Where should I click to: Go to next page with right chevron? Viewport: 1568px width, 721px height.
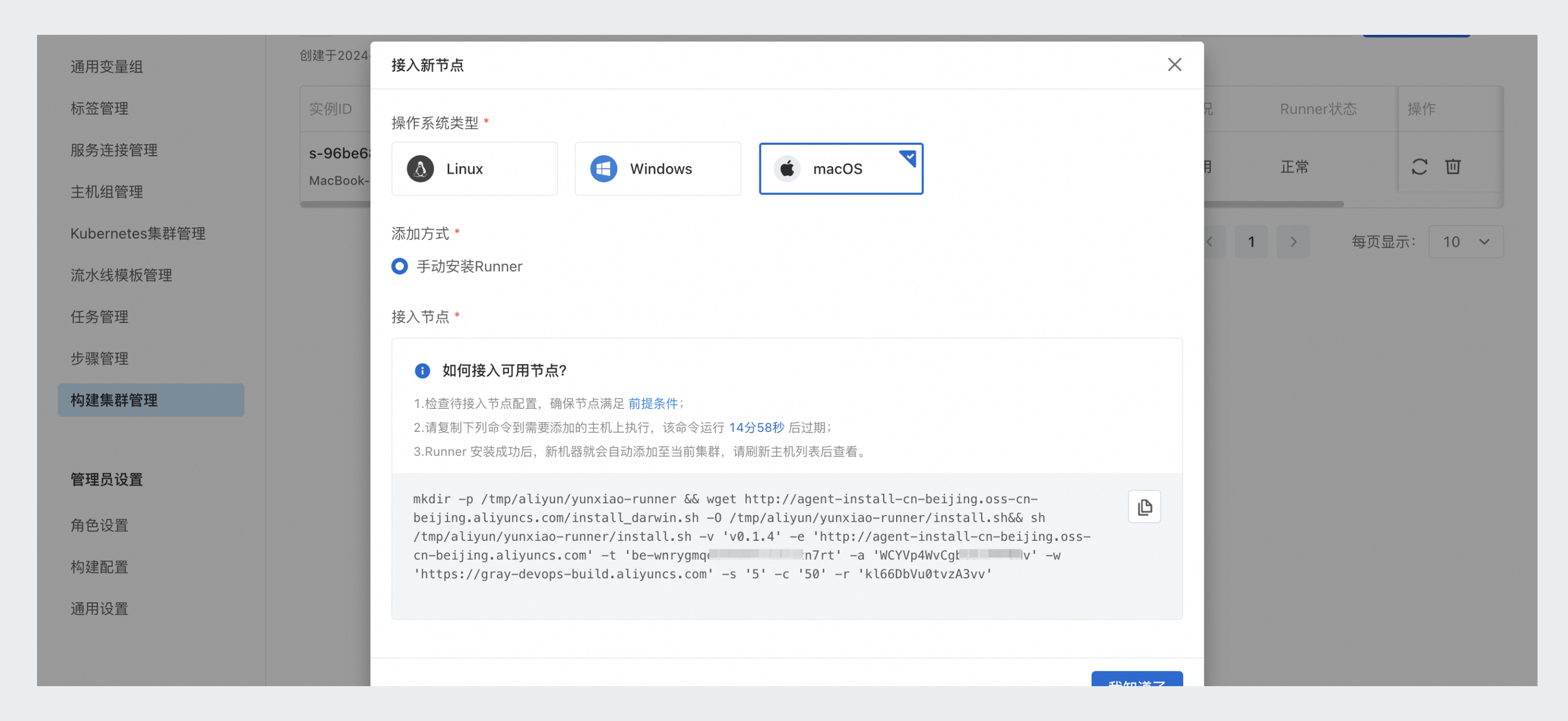(1293, 242)
